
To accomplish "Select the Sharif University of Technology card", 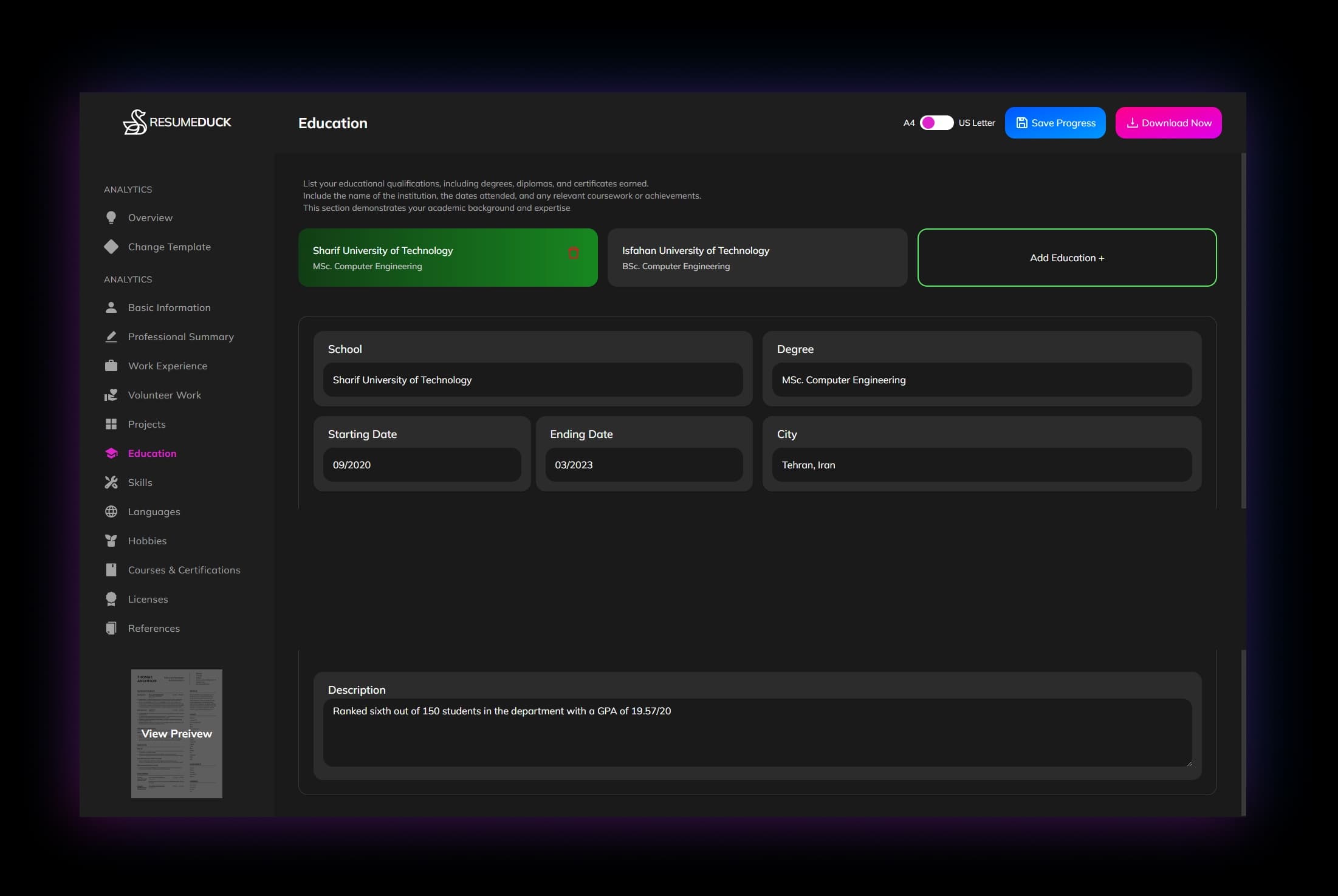I will click(448, 258).
